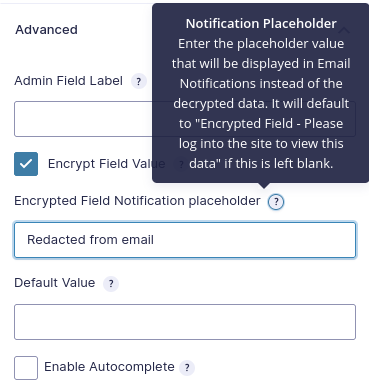Viewport: 369px width, 390px height.
Task: Open Enable Autocomplete help tooltip icon
Action: tap(187, 367)
